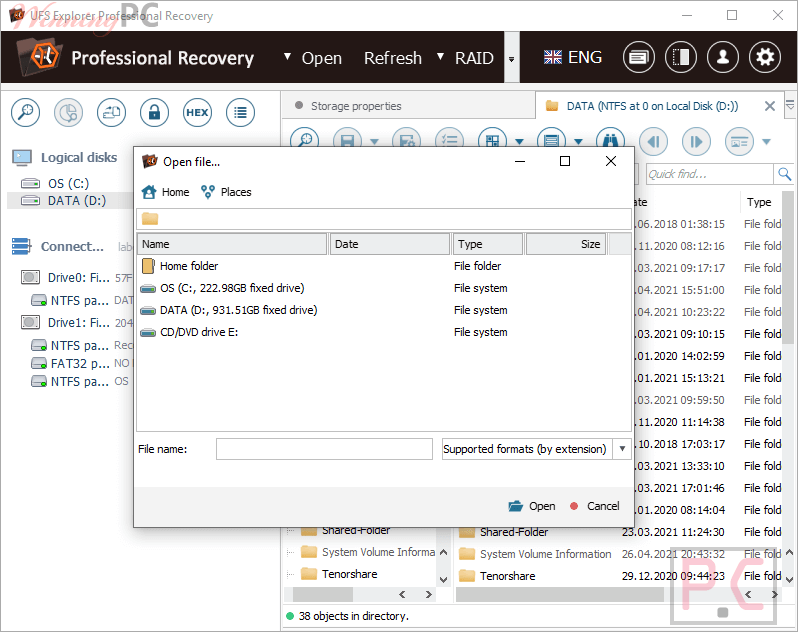Click the save disk icon in DATA toolbar
Screen dimensions: 798x632
tap(347, 138)
